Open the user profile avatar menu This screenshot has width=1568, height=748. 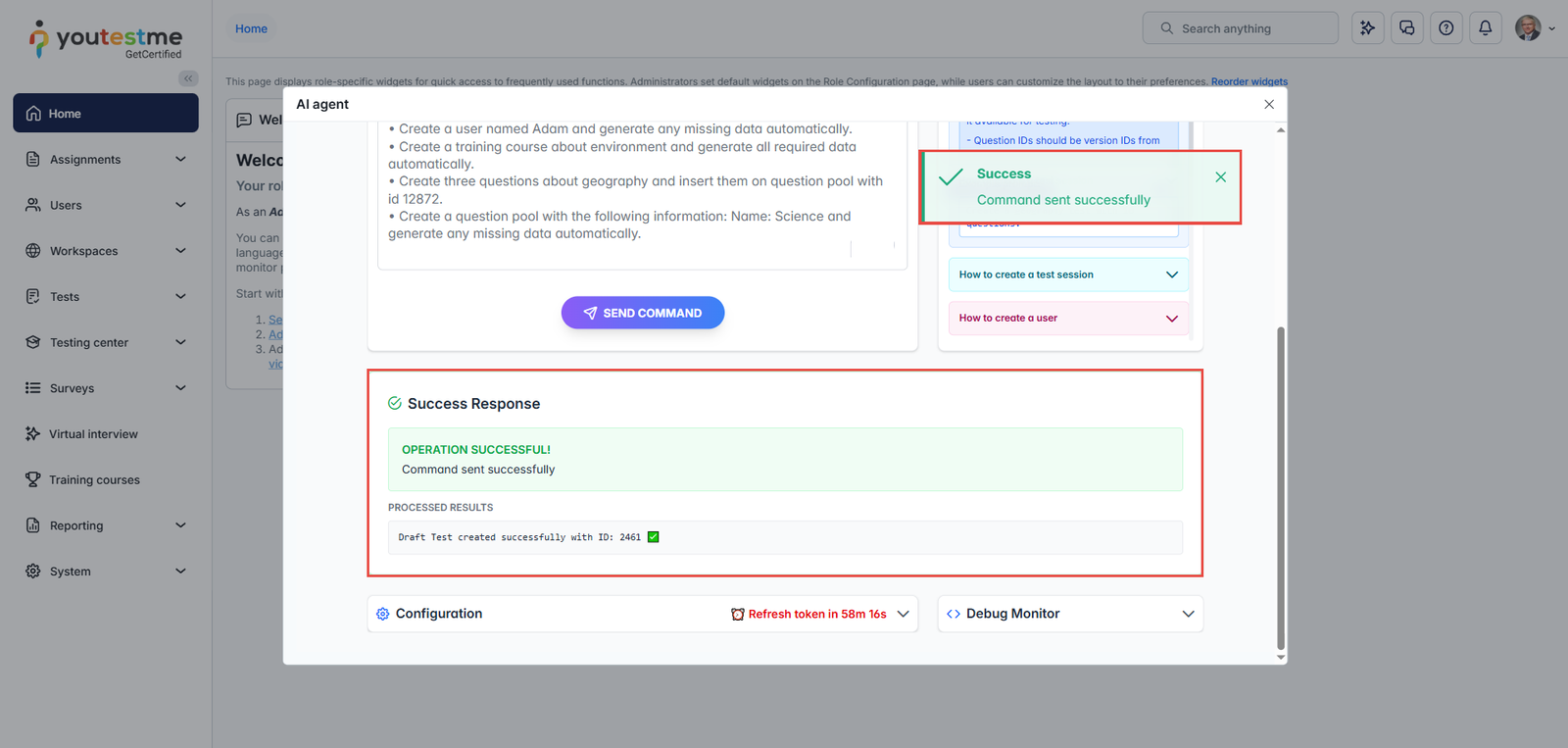click(x=1534, y=28)
